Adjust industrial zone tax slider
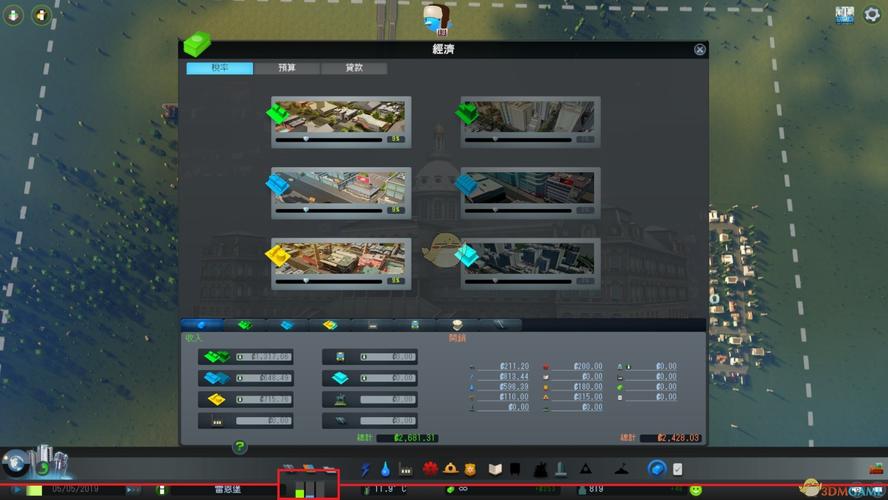Image resolution: width=888 pixels, height=500 pixels. tap(328, 280)
